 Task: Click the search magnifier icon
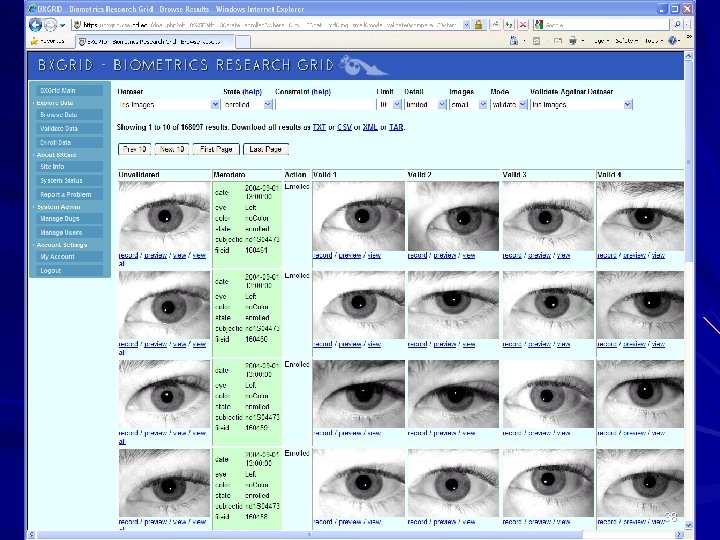pos(677,25)
